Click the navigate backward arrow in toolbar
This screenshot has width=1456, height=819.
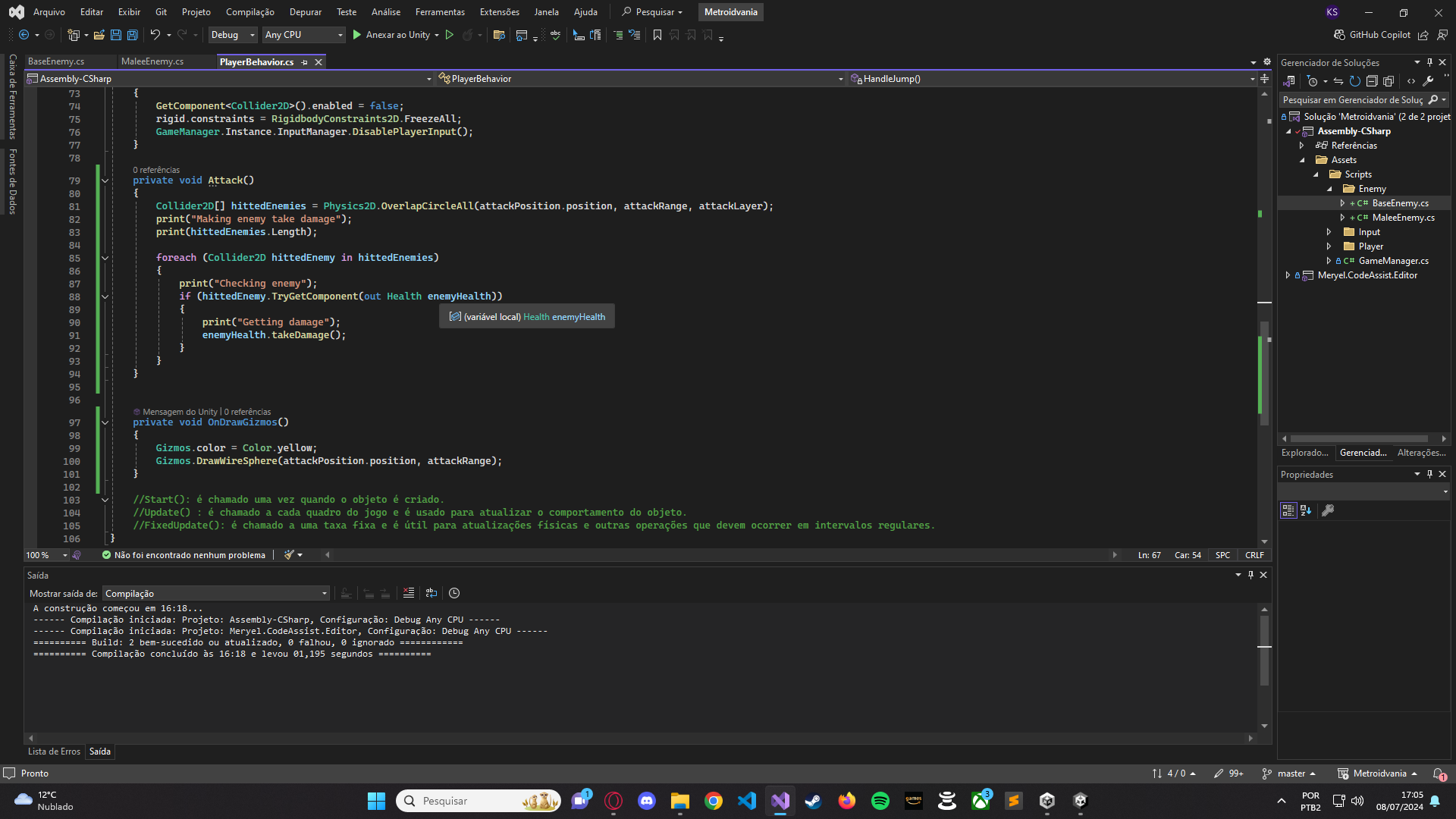coord(24,35)
